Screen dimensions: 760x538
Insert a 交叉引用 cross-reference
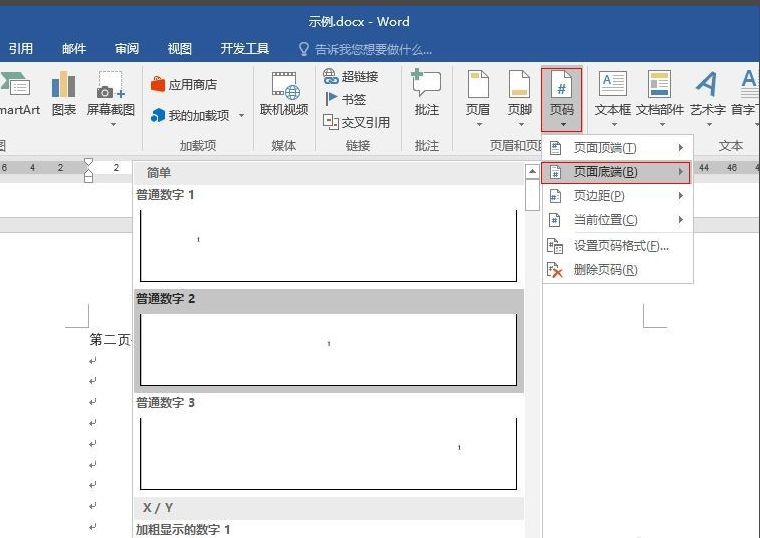[x=356, y=122]
